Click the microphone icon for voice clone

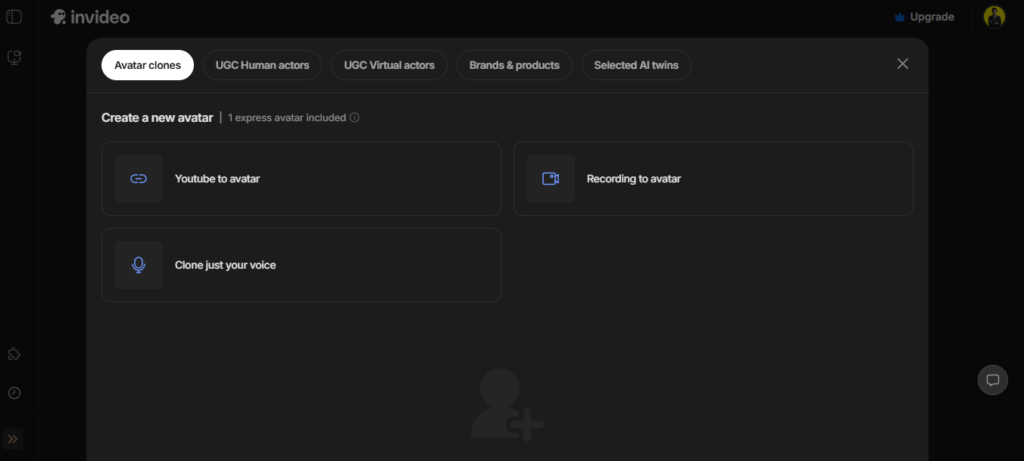[138, 265]
